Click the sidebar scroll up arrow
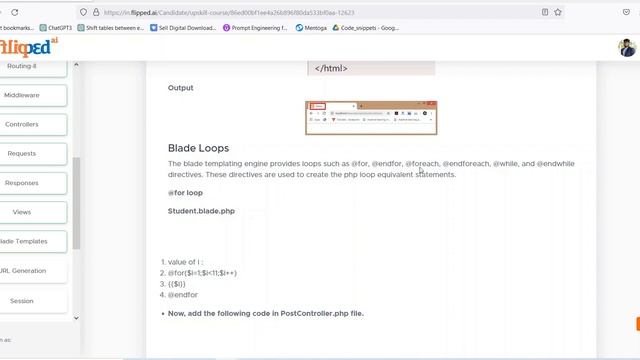The image size is (640, 360). tap(76, 64)
